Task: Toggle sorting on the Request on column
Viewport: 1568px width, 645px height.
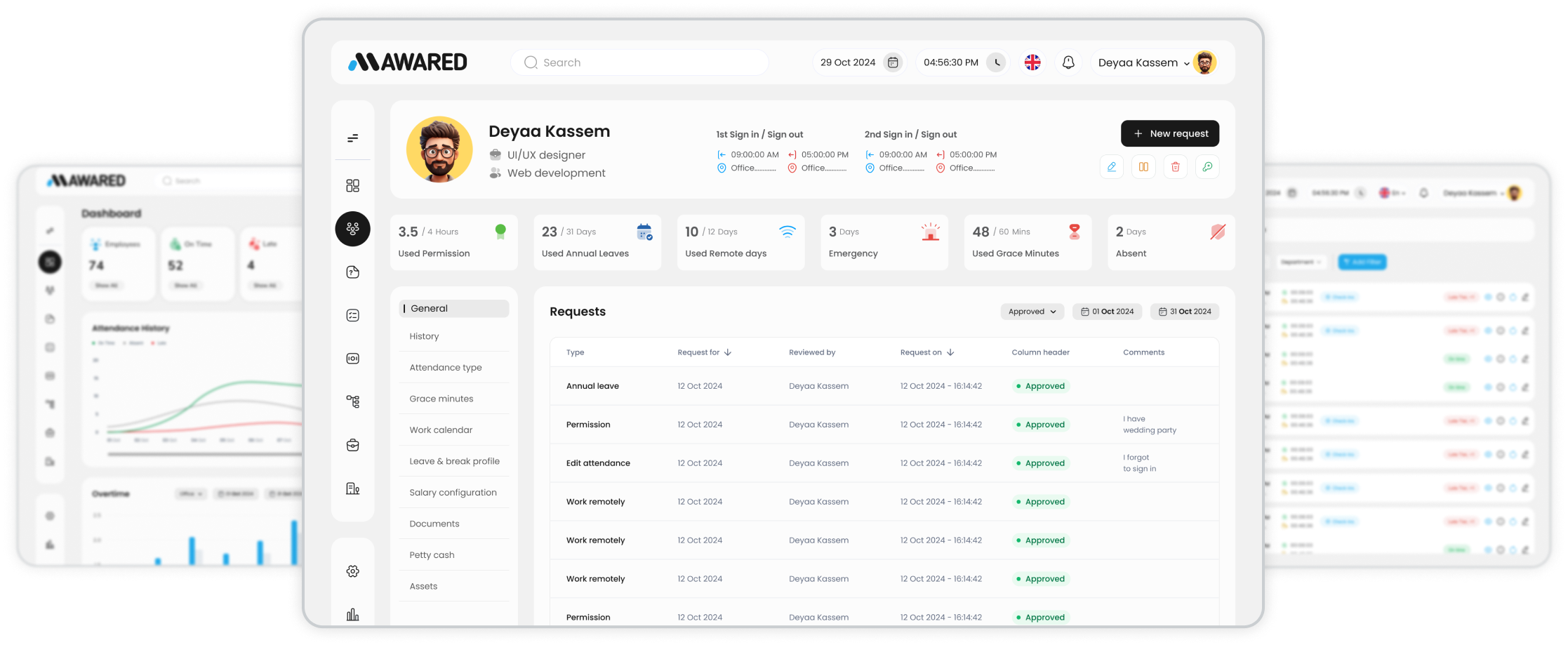Action: (x=950, y=352)
